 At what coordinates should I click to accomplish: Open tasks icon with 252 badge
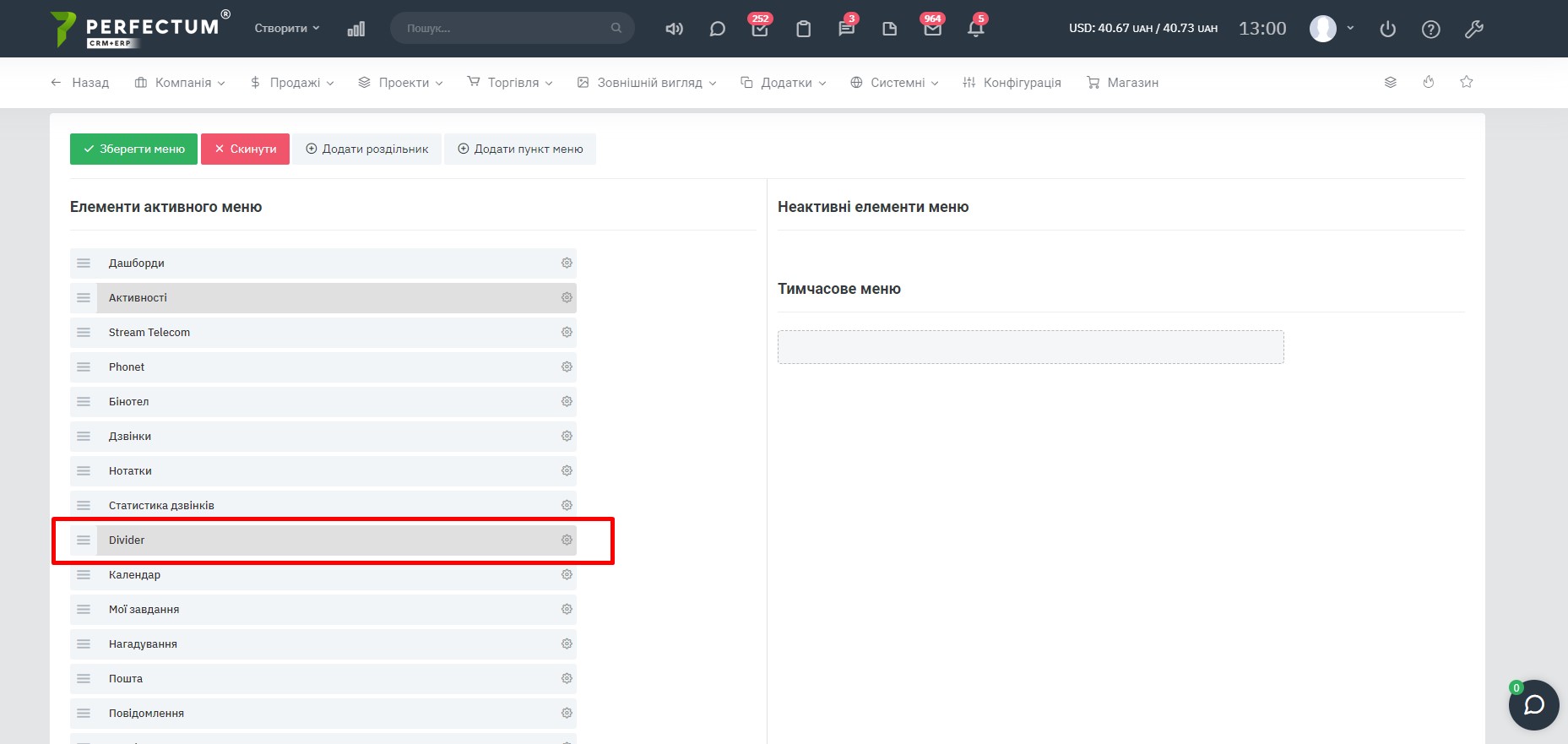[x=760, y=29]
